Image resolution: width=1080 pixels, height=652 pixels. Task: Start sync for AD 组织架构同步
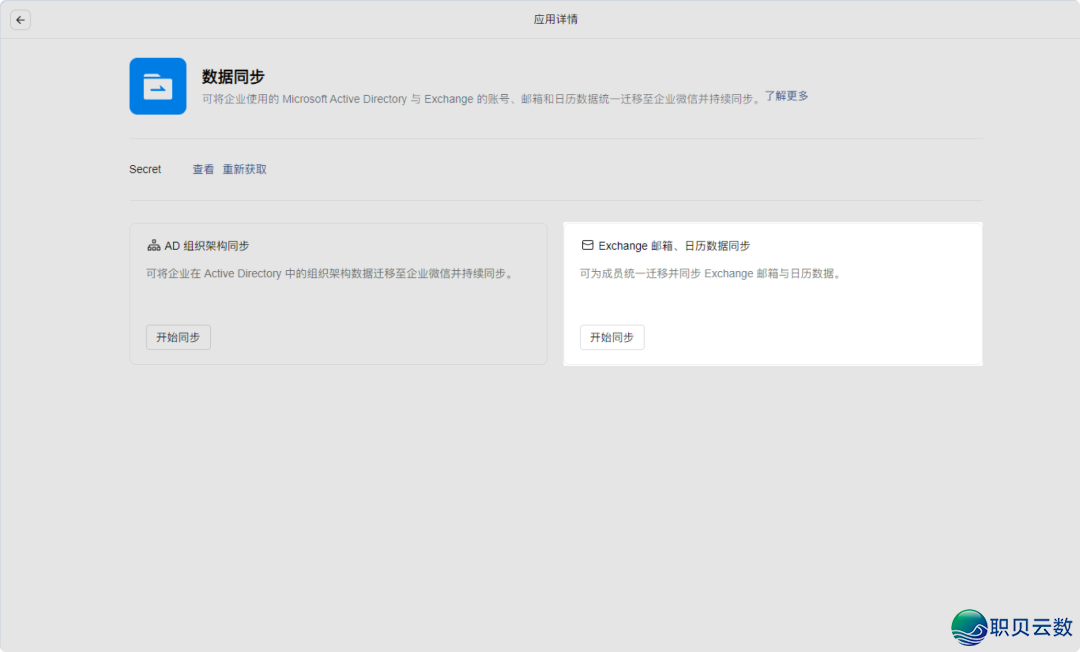(178, 337)
